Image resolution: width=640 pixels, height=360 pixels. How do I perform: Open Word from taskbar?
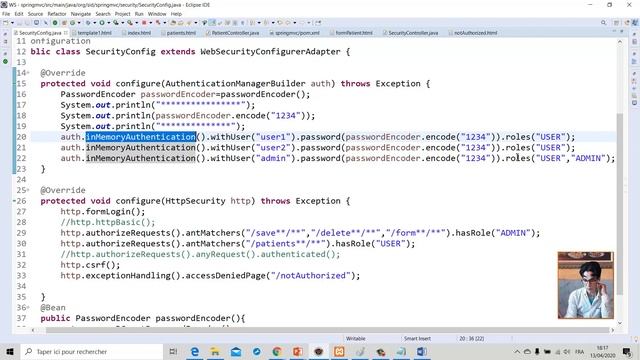click(x=422, y=351)
